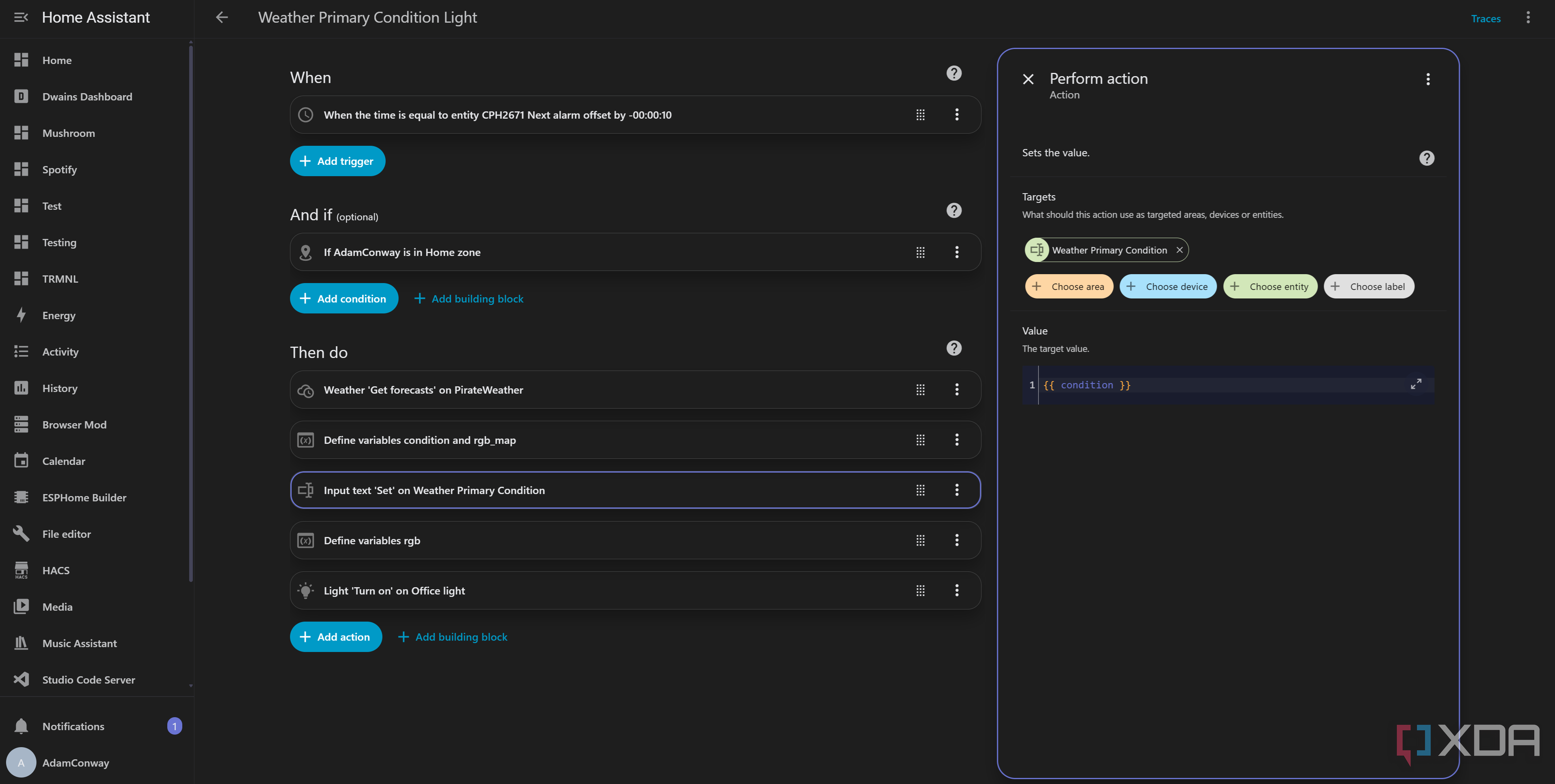
Task: Open the Traces link
Action: click(x=1486, y=19)
